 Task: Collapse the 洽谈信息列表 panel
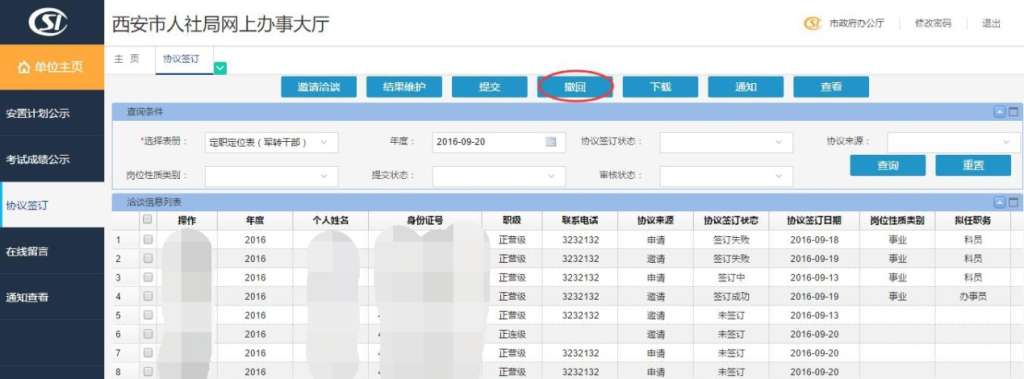[x=1000, y=203]
